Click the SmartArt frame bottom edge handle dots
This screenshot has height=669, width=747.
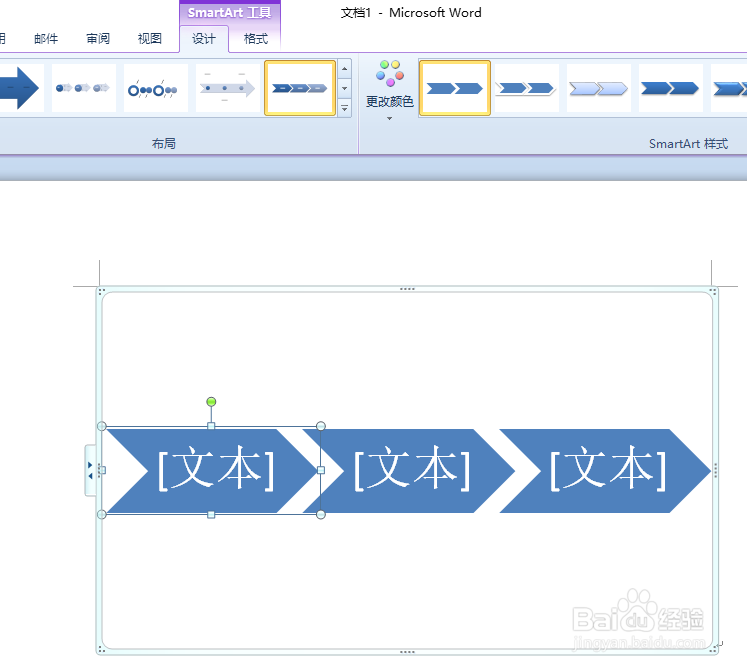tap(407, 652)
